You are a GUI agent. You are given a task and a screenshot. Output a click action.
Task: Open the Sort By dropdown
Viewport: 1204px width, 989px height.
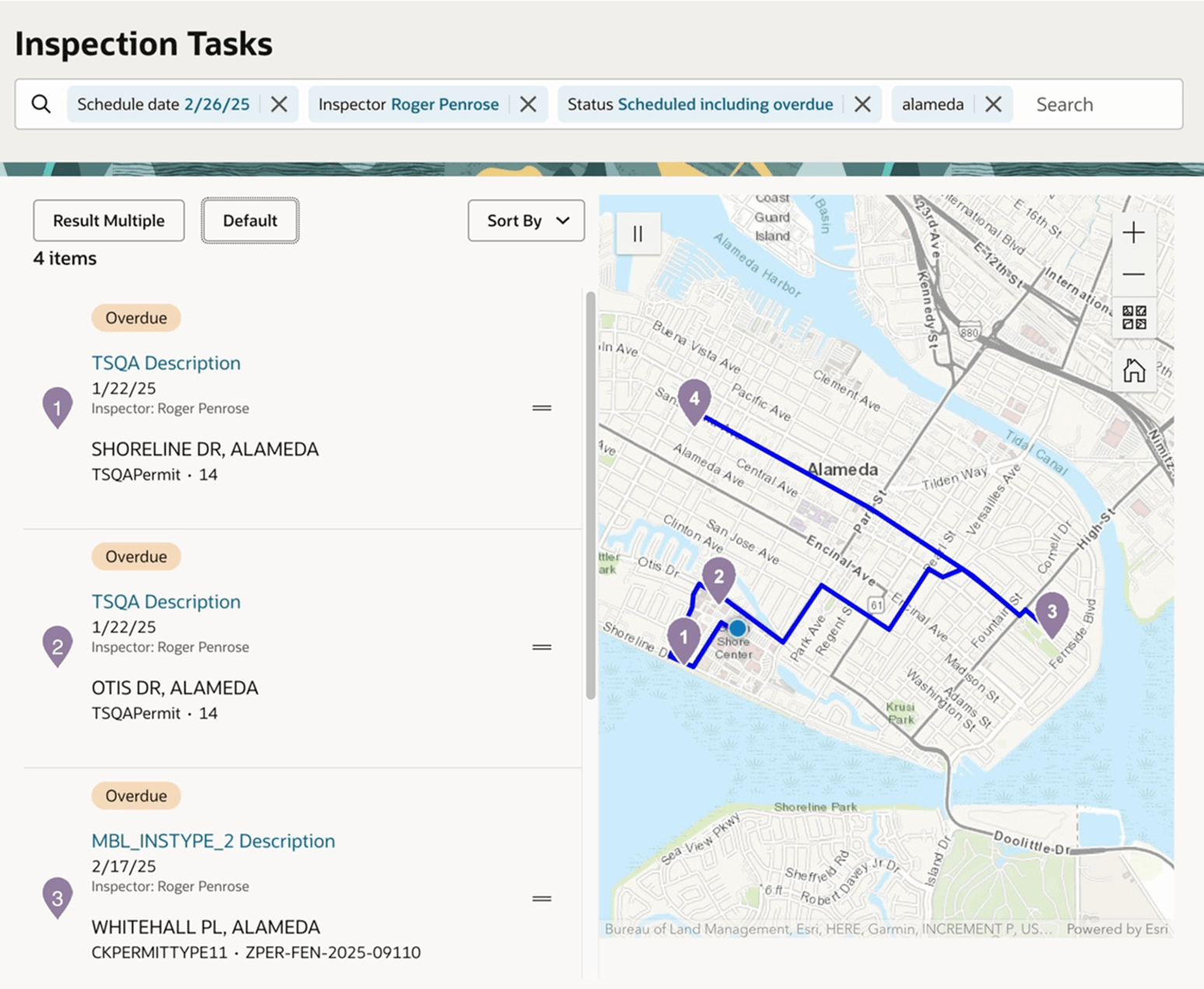[526, 221]
